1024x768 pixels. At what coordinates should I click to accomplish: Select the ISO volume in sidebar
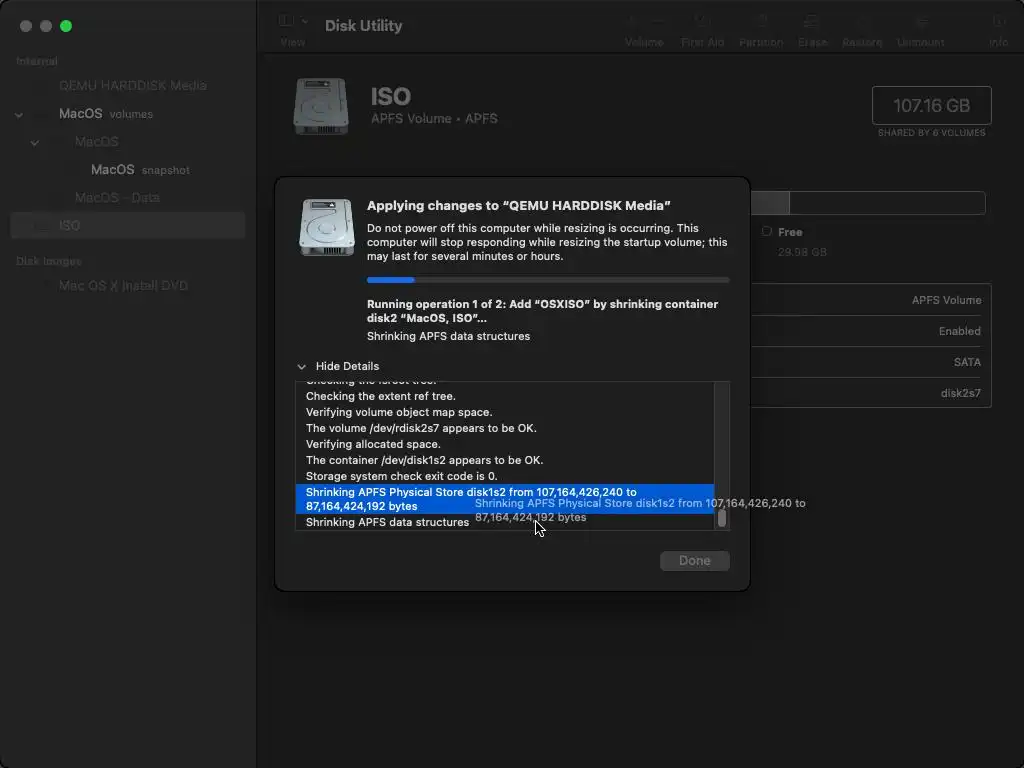[128, 225]
